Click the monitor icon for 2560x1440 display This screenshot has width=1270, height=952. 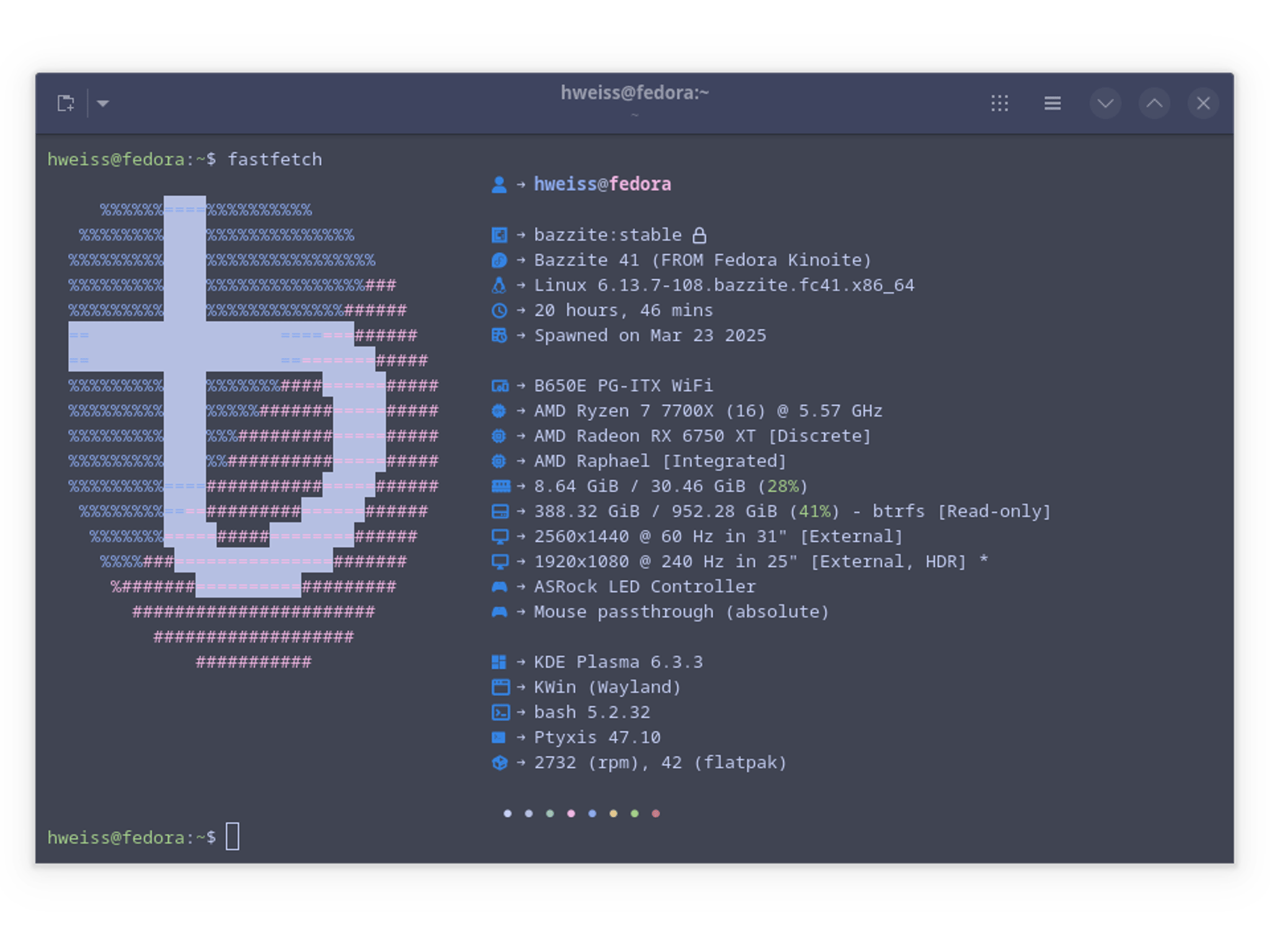499,537
